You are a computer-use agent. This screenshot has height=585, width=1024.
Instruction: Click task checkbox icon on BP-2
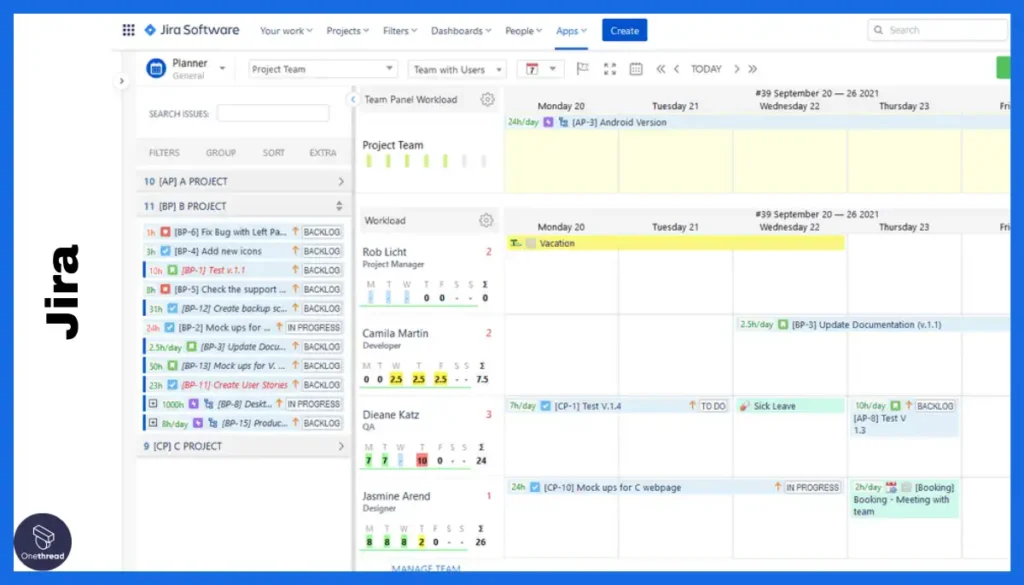[170, 327]
